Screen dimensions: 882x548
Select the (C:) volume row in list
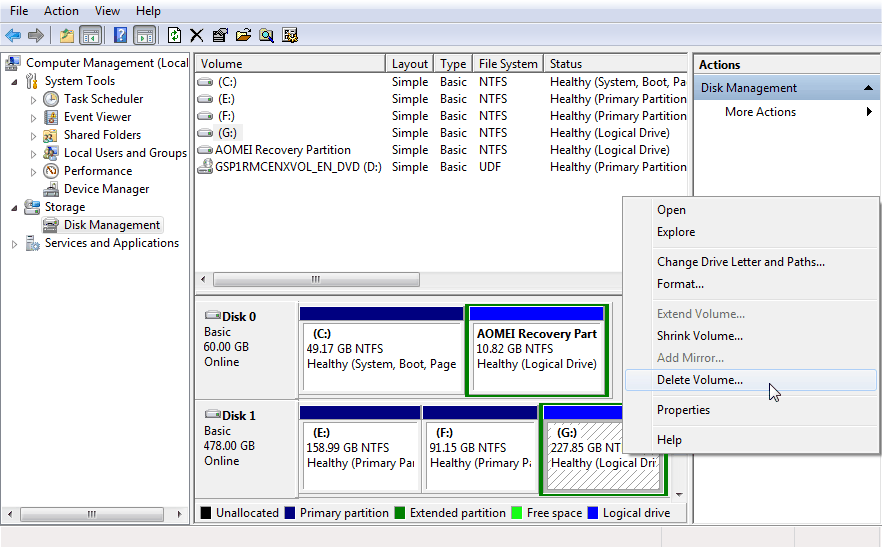click(x=442, y=82)
